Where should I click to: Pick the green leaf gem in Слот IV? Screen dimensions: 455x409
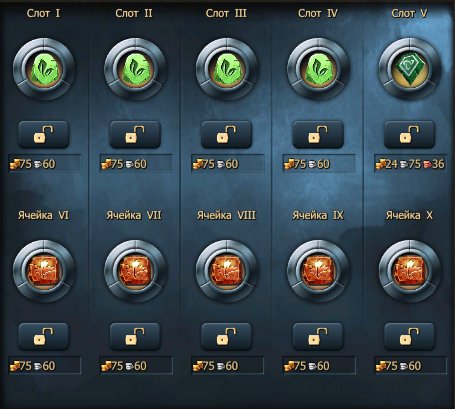click(318, 69)
